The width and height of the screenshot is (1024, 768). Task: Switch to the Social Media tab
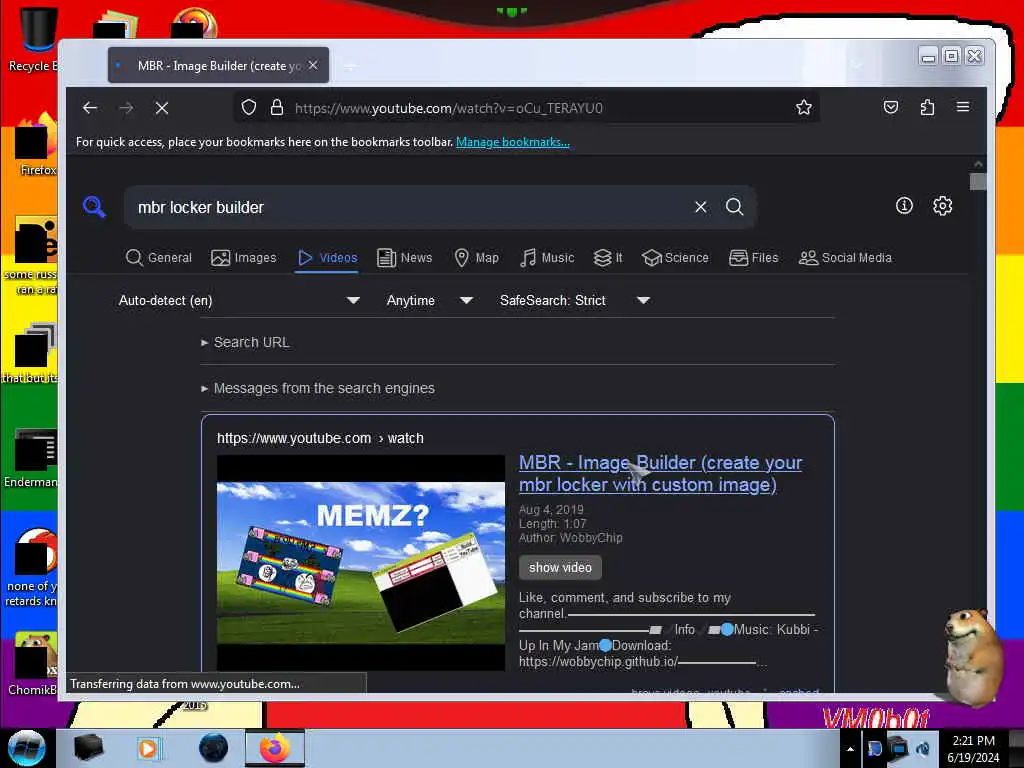[x=845, y=257]
